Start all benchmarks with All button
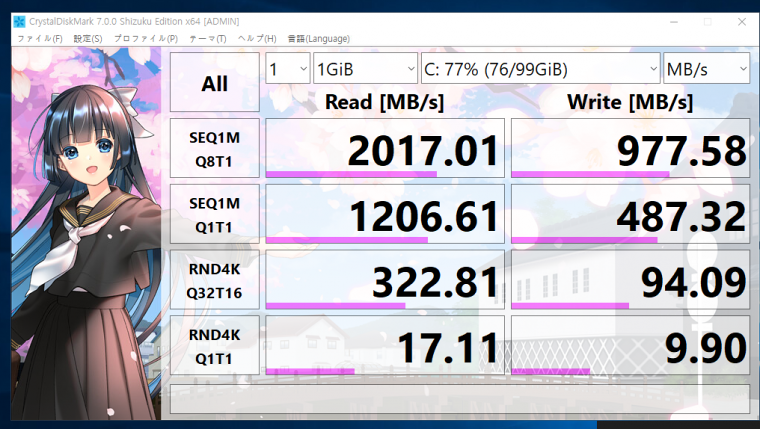 [x=215, y=82]
